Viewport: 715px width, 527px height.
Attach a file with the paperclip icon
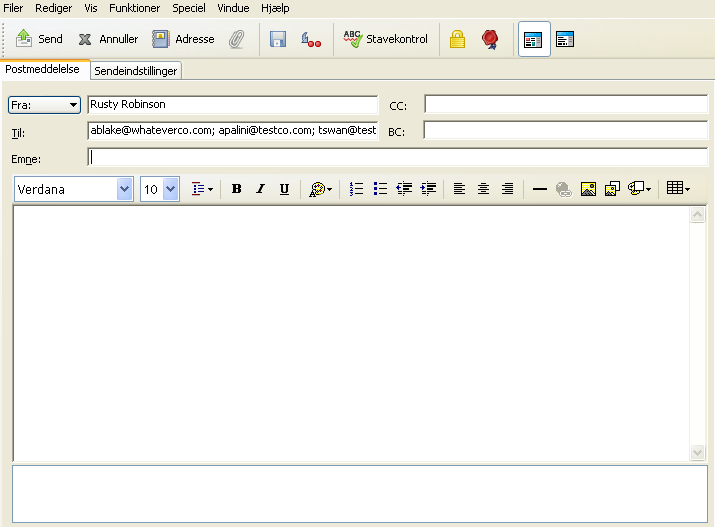click(x=237, y=39)
